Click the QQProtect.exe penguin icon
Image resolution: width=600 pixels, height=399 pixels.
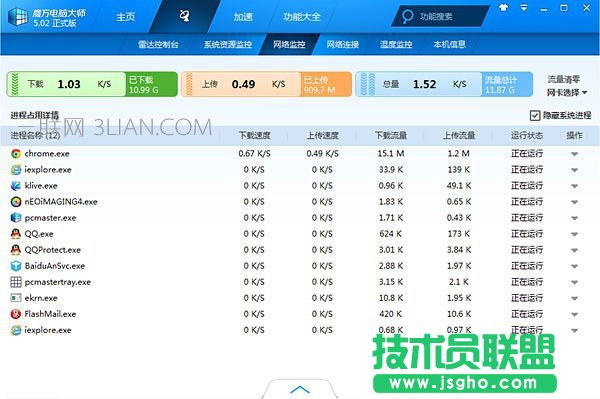tap(16, 250)
